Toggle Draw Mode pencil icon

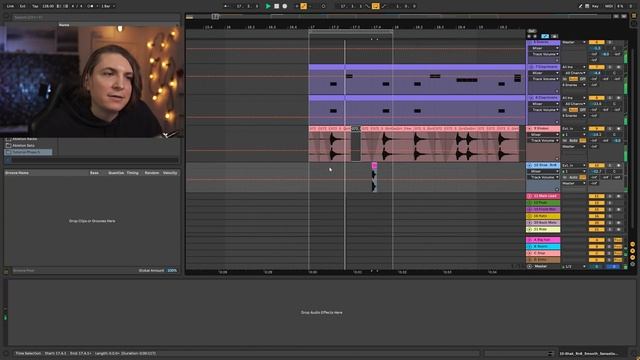580,6
